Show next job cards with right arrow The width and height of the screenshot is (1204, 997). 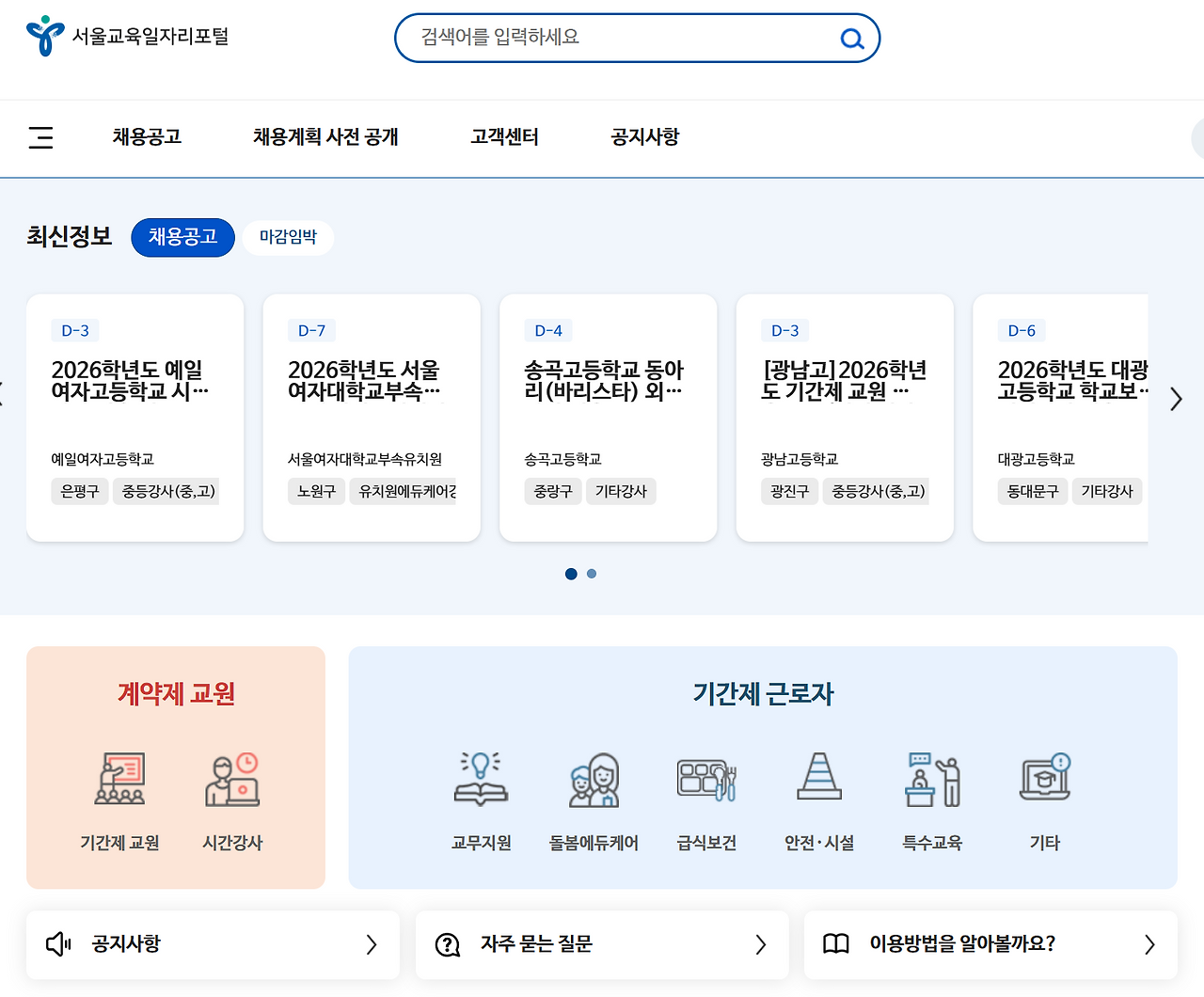click(1176, 399)
